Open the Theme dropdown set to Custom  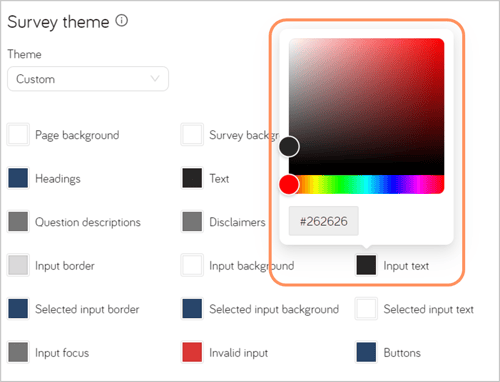coord(88,79)
